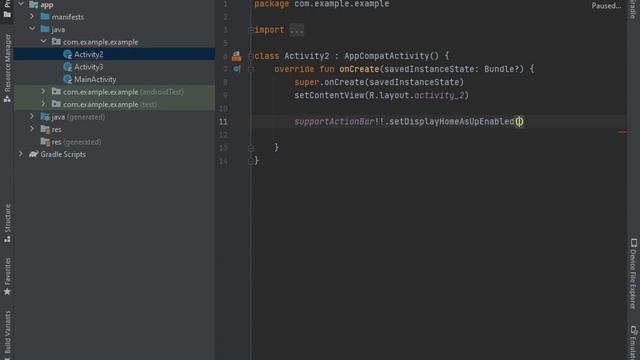This screenshot has width=640, height=360.
Task: Expand the Gradle Scripts node
Action: point(21,154)
